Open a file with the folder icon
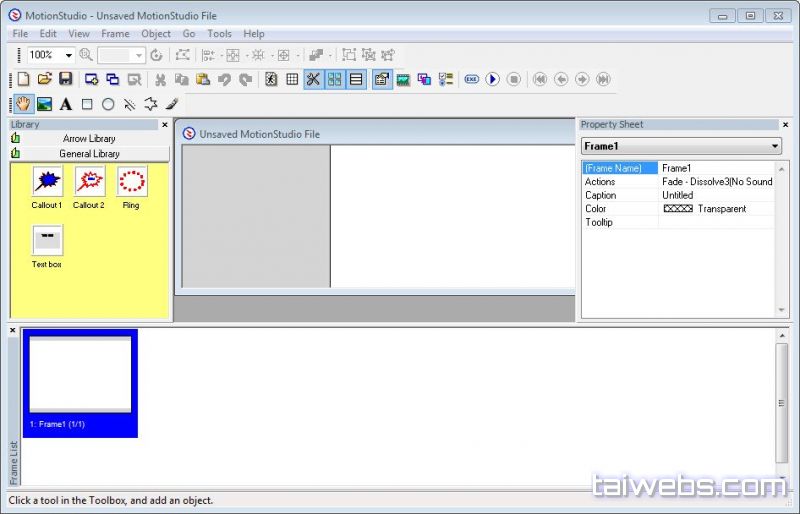 click(x=44, y=79)
